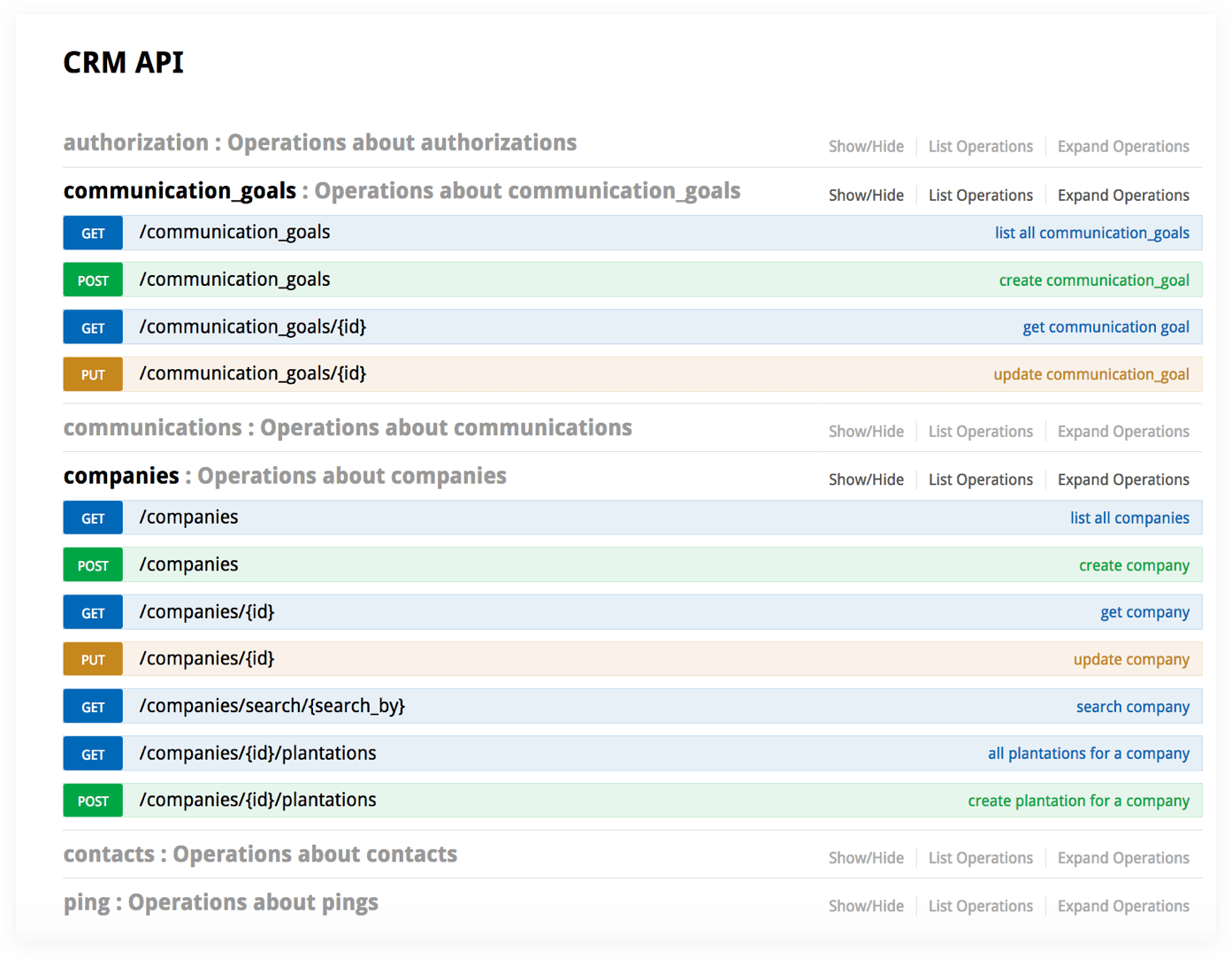1232x959 pixels.
Task: Click PUT path /companies/{id}
Action: pyautogui.click(x=207, y=659)
